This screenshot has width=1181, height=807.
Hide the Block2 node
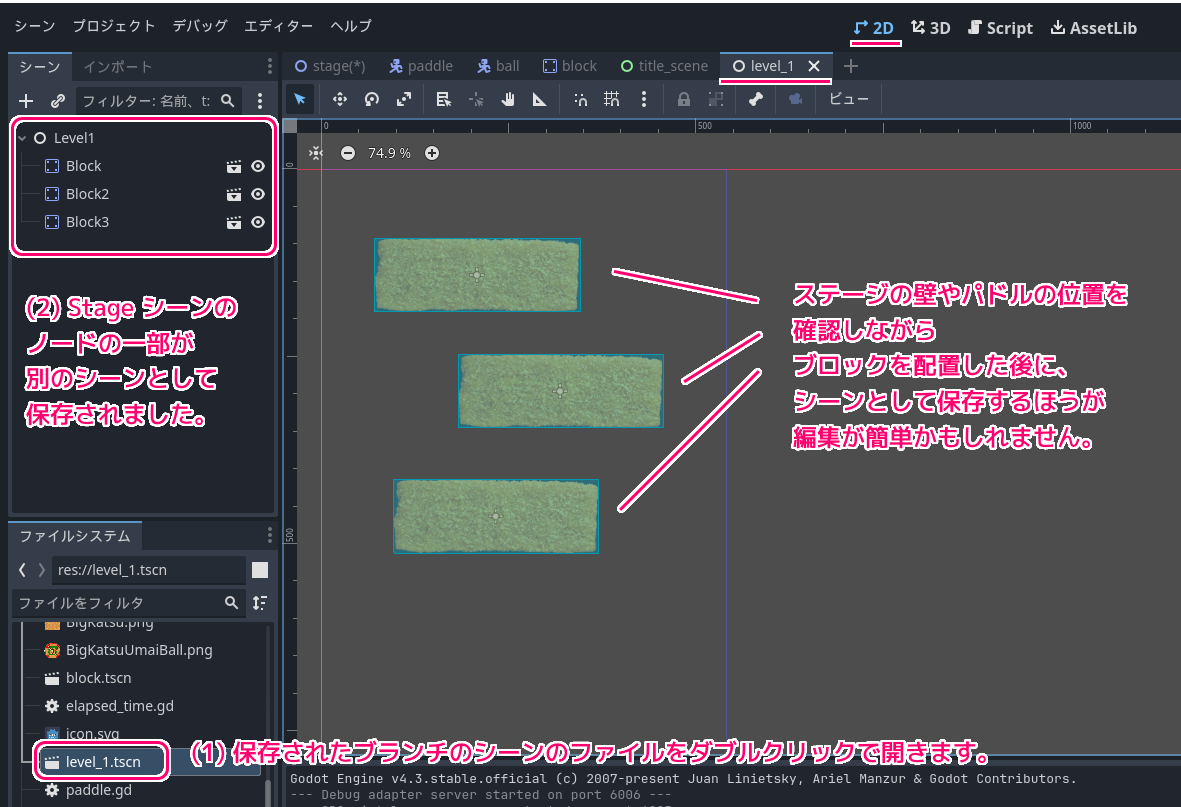(x=258, y=194)
